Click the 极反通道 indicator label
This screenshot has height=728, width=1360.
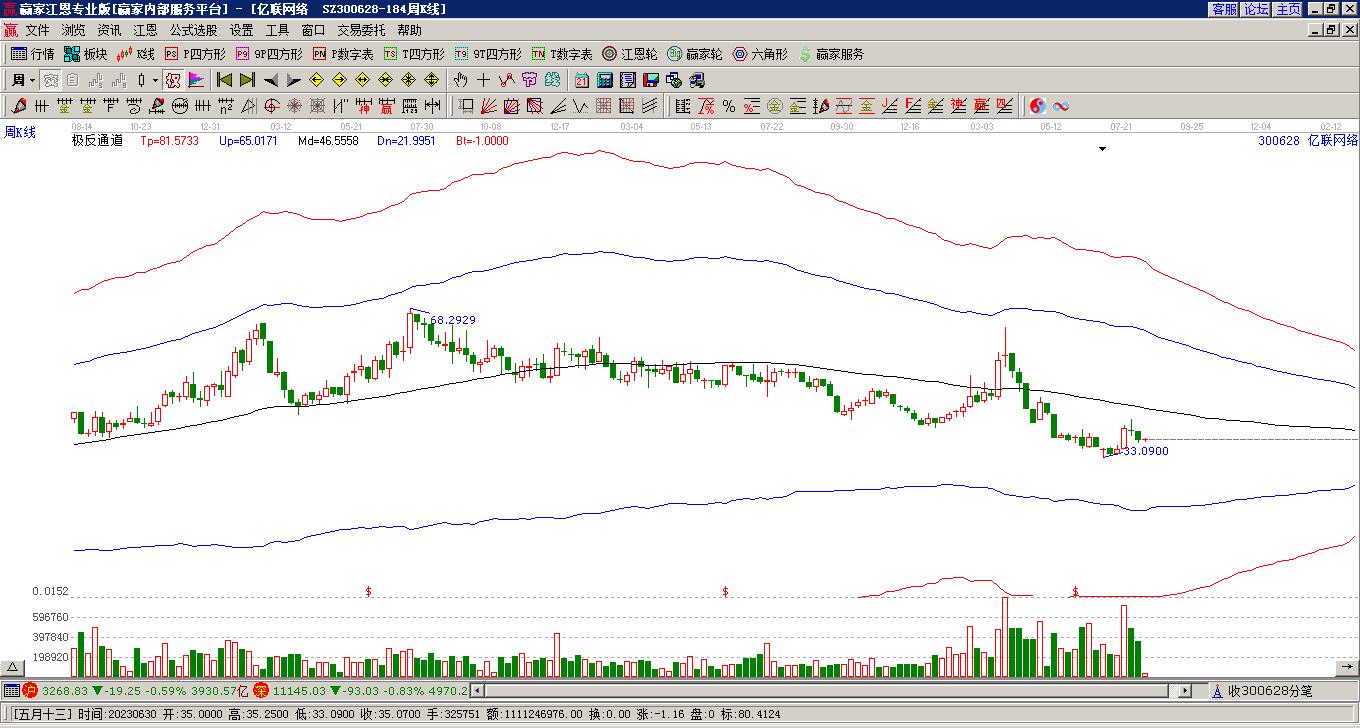(x=97, y=141)
